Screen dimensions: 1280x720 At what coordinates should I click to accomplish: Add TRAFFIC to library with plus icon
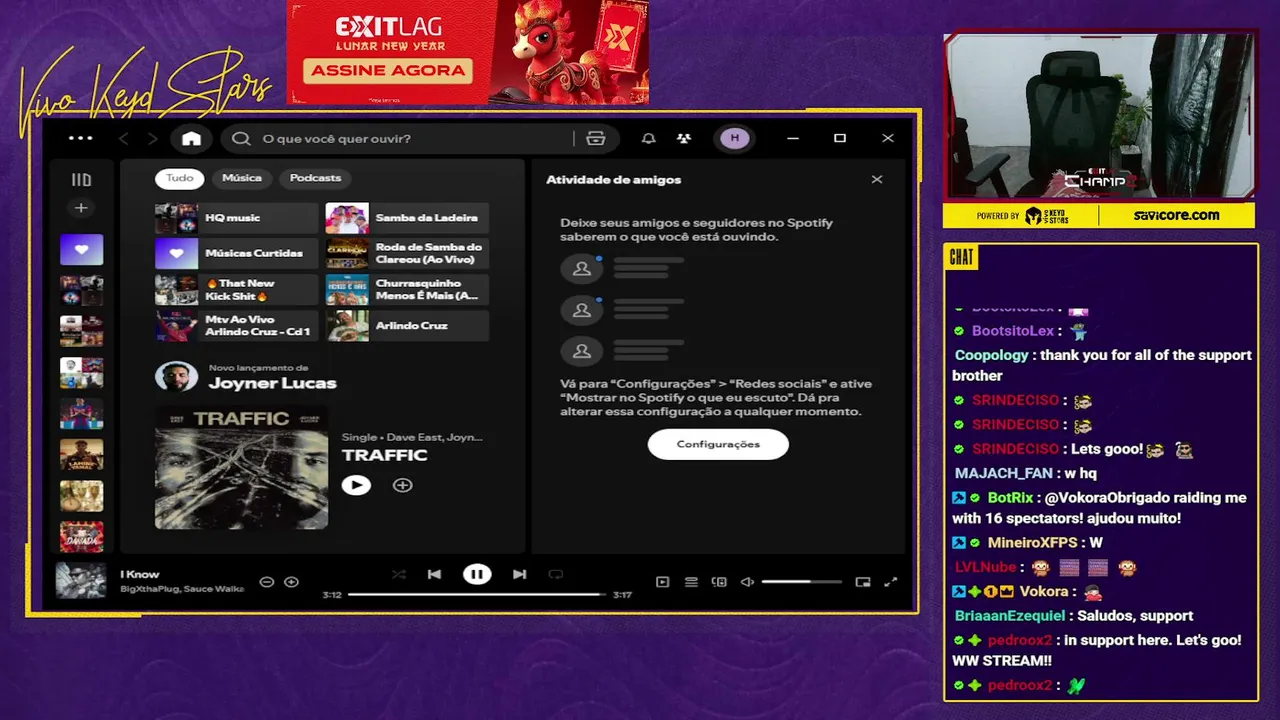[x=402, y=485]
